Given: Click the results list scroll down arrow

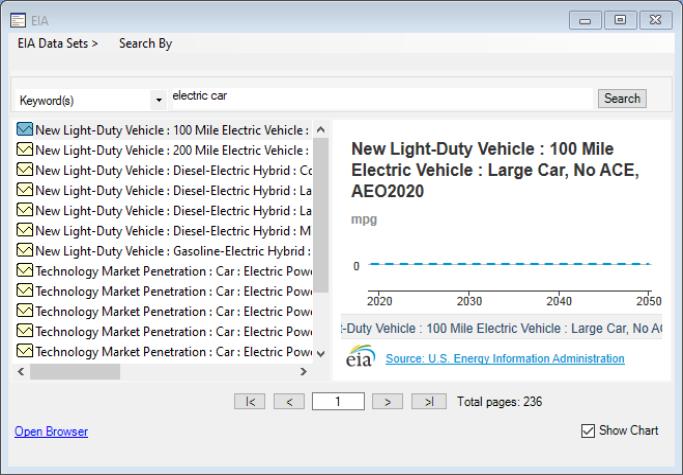Looking at the screenshot, I should coord(320,353).
